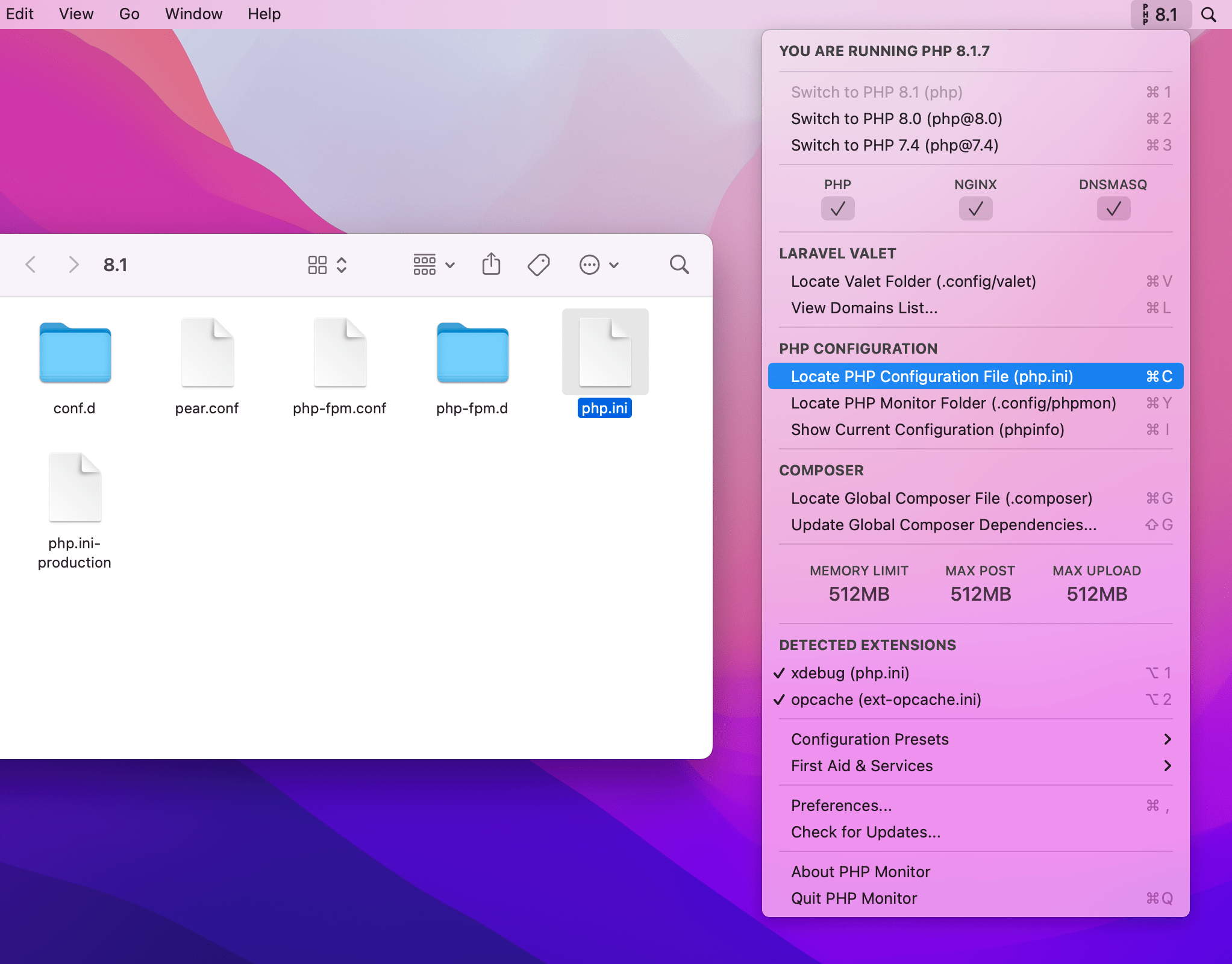
Task: Open Finder search magnifier
Action: [x=679, y=264]
